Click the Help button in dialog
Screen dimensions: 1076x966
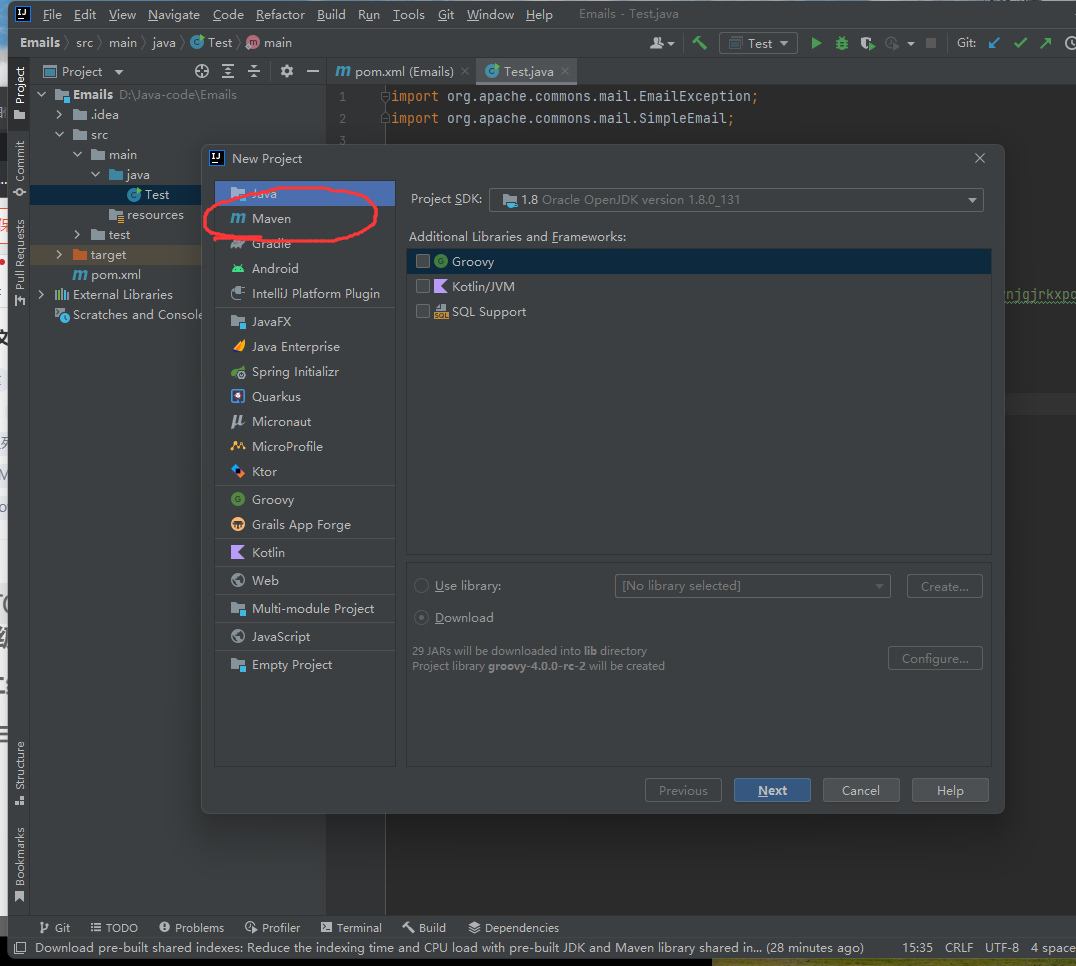950,790
